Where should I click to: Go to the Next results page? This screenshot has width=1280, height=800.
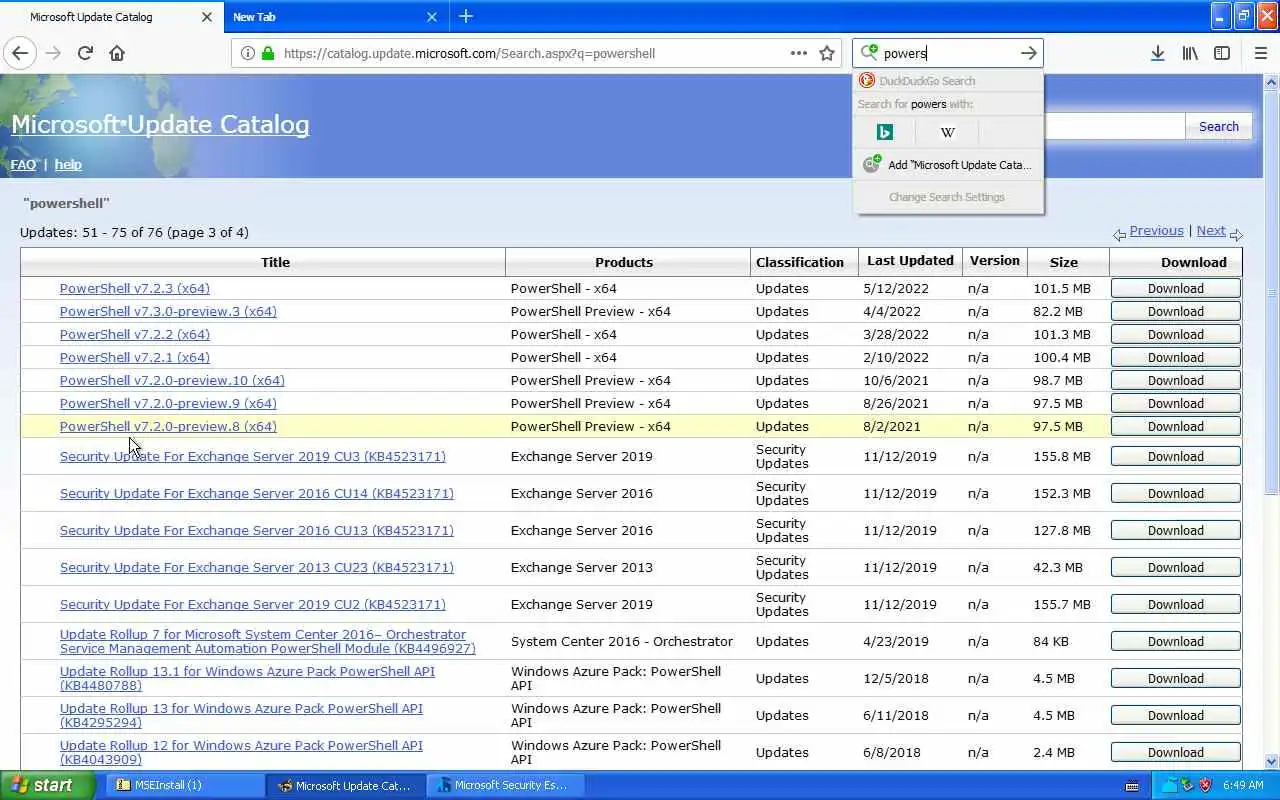pyautogui.click(x=1210, y=231)
